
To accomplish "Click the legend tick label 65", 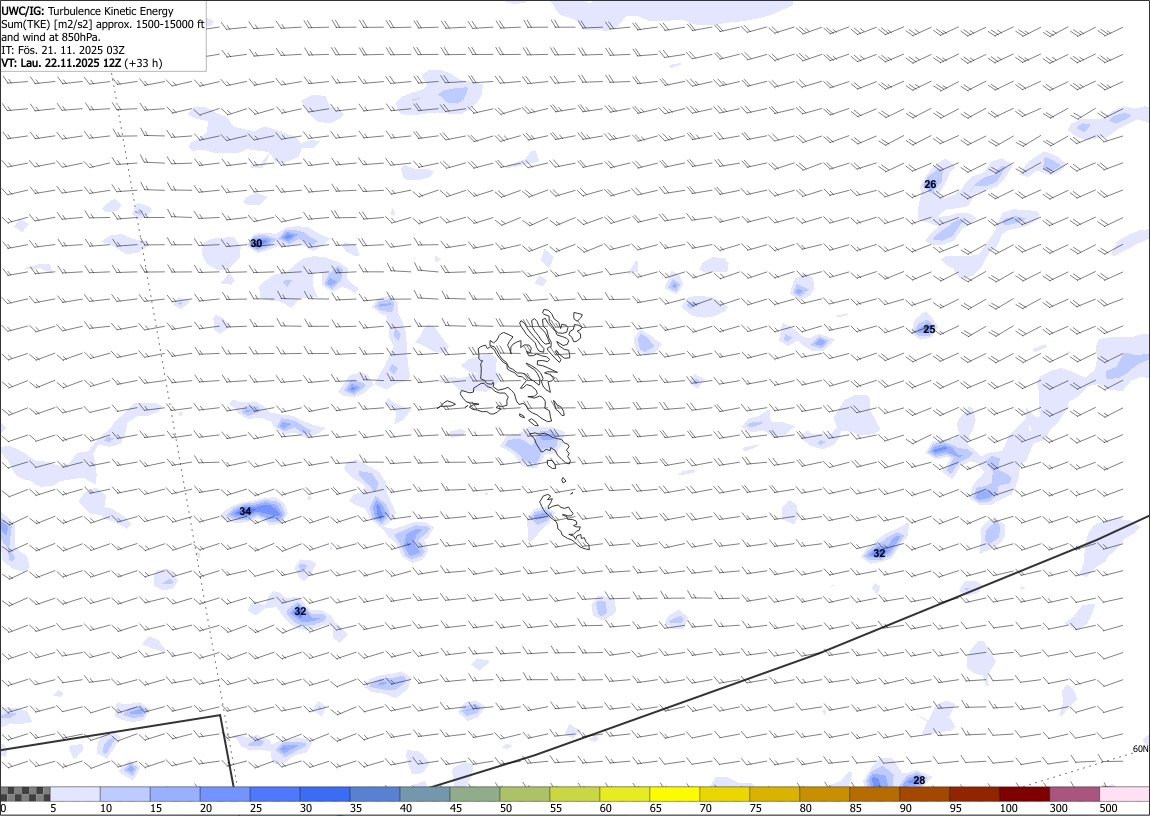I will pos(655,808).
